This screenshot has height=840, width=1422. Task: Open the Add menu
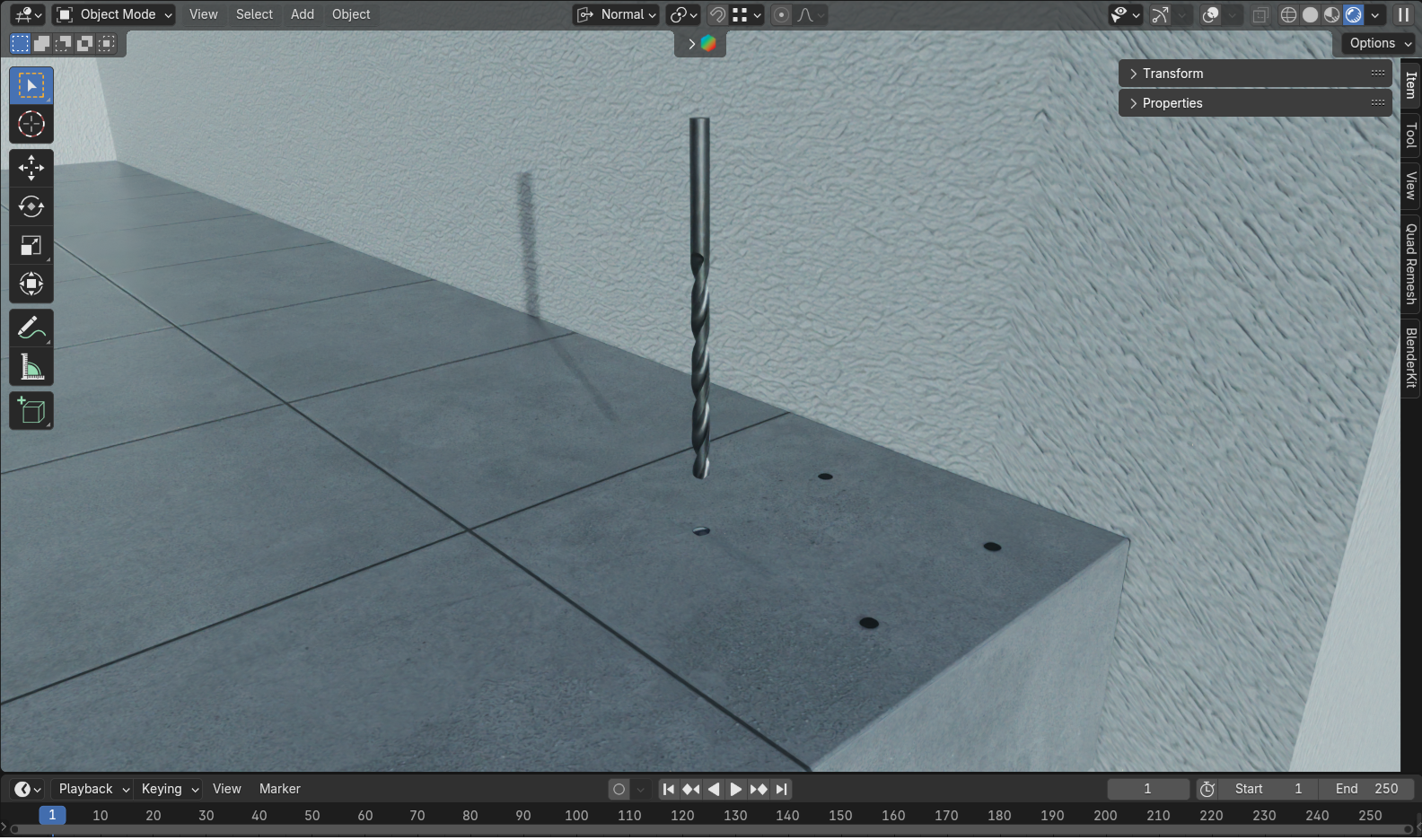[303, 14]
